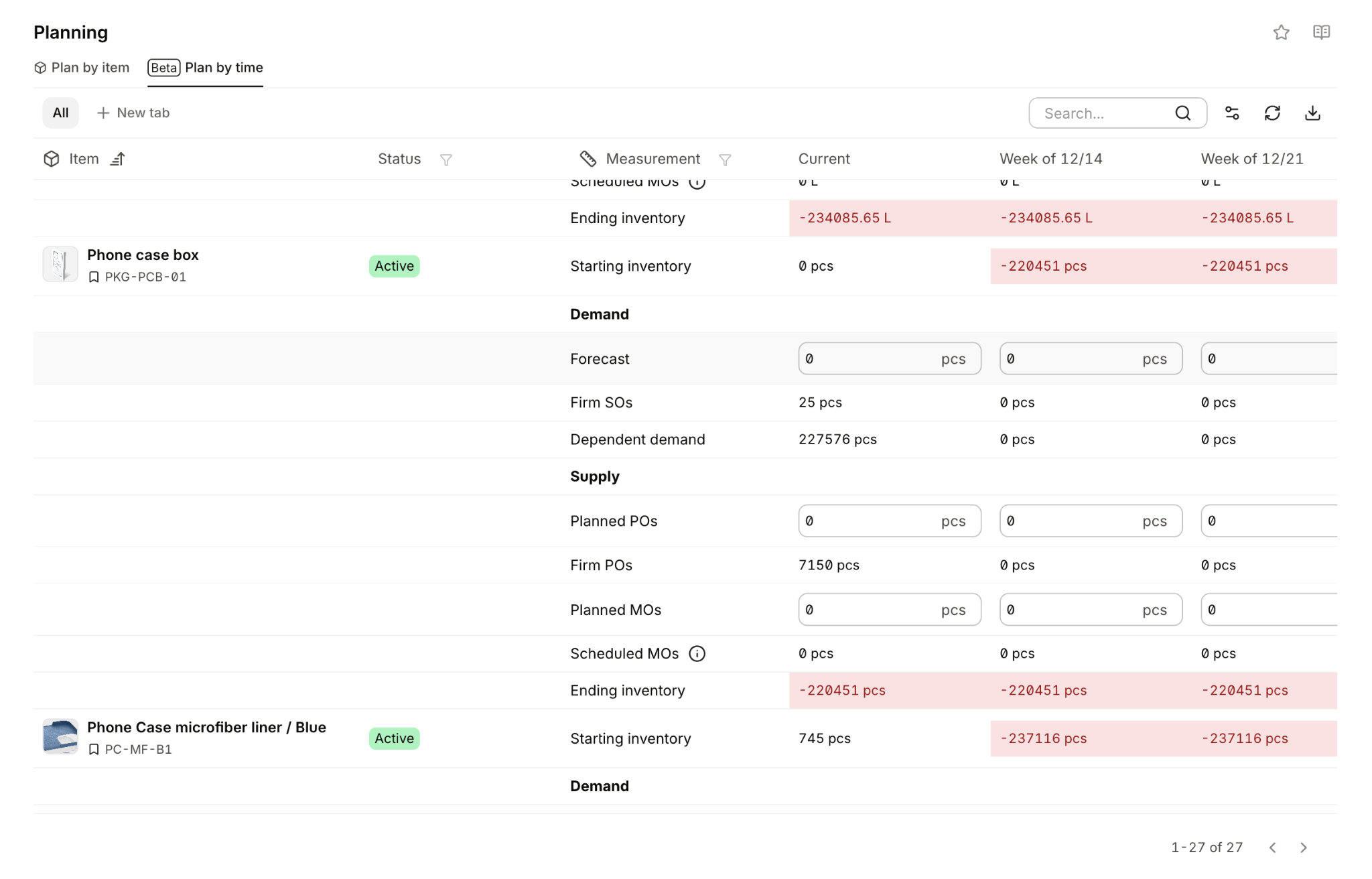Open the documentation book icon

[x=1321, y=32]
